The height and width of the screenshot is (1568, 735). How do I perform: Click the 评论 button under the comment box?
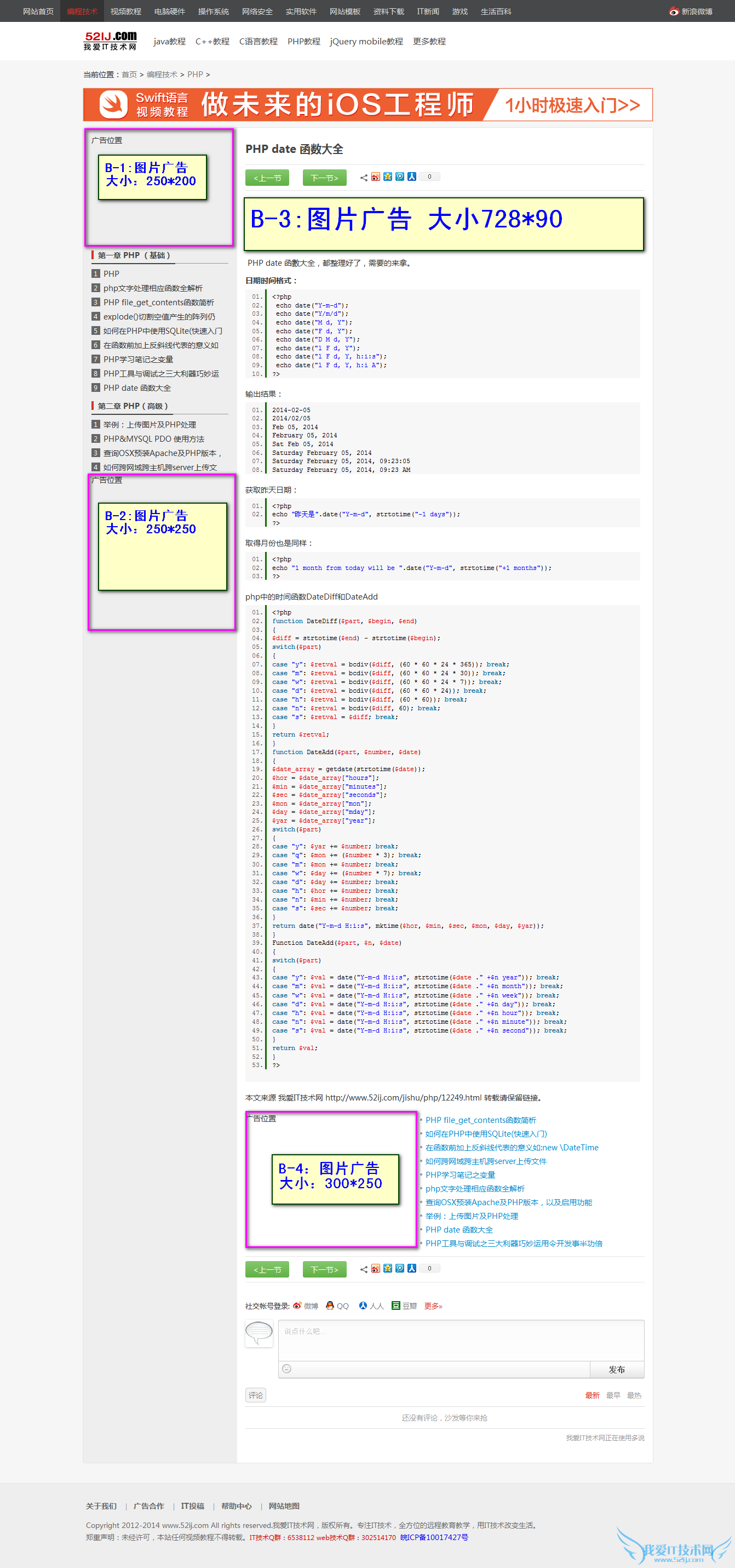click(256, 1396)
